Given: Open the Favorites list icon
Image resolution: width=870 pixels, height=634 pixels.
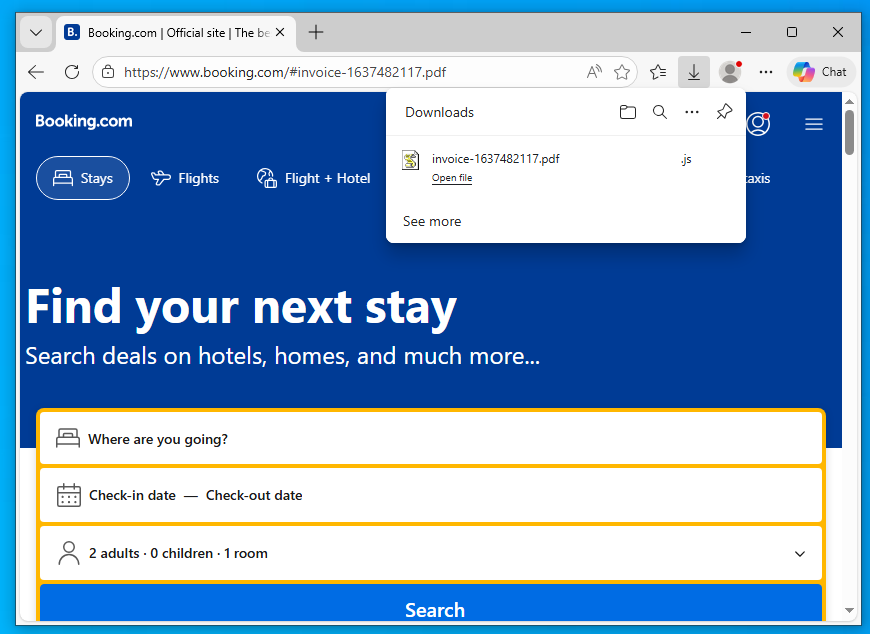Looking at the screenshot, I should [658, 72].
